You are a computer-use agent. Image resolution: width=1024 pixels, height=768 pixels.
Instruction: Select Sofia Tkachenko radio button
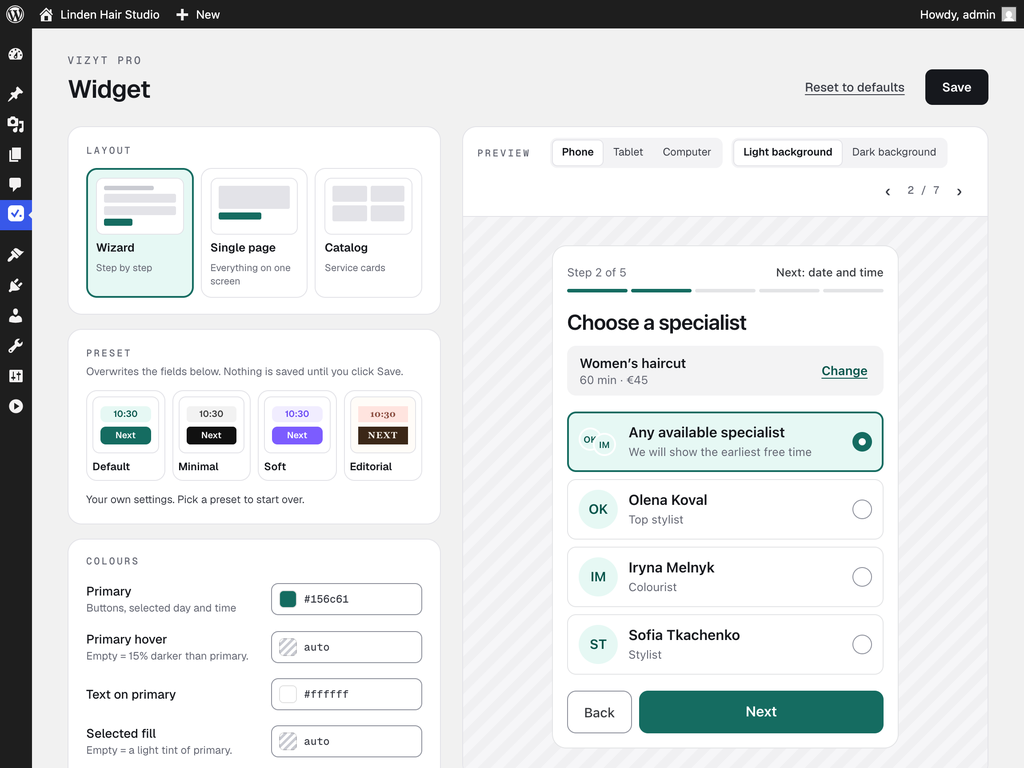click(x=862, y=645)
